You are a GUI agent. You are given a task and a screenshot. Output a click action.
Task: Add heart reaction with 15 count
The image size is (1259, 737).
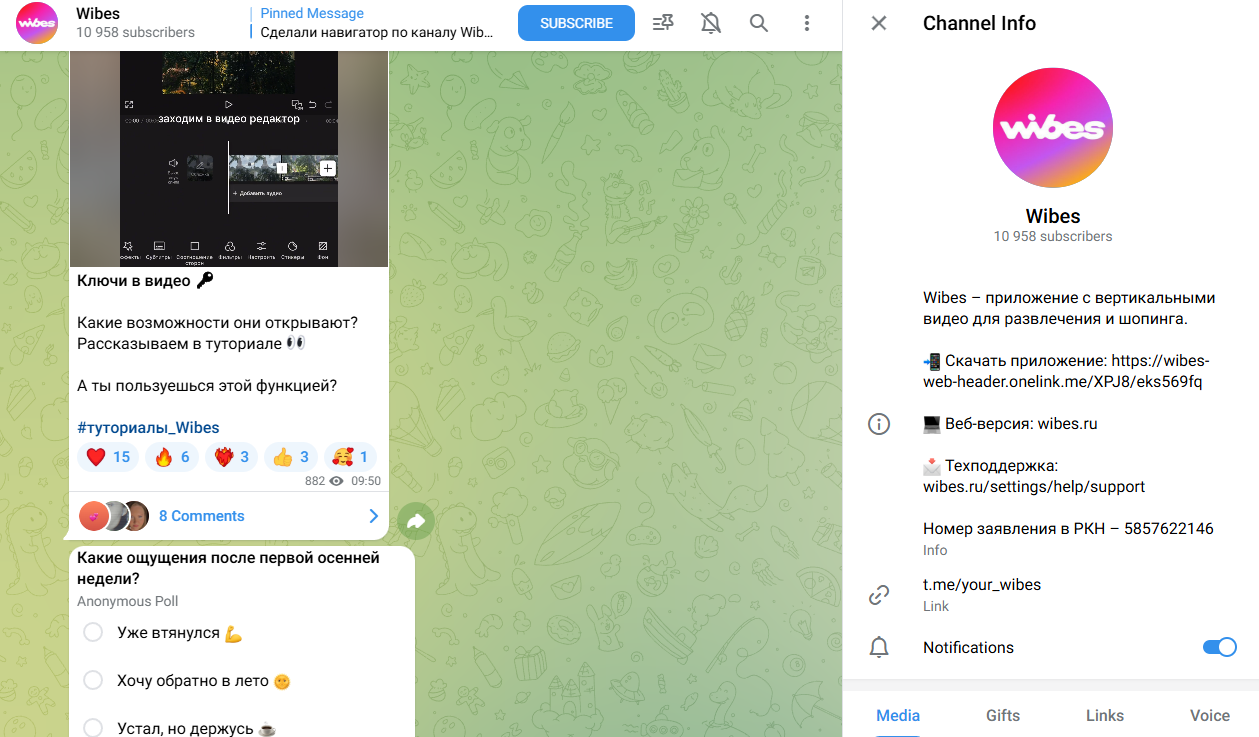(108, 457)
